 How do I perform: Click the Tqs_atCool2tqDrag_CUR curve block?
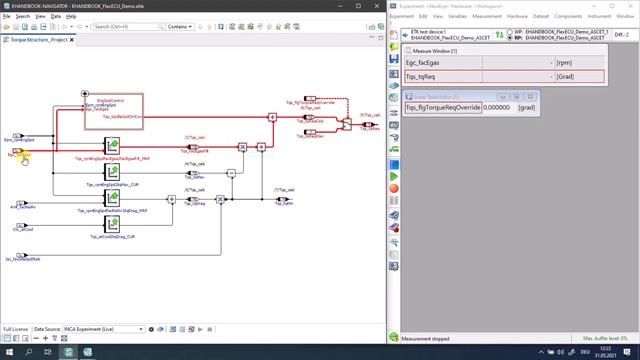click(112, 224)
